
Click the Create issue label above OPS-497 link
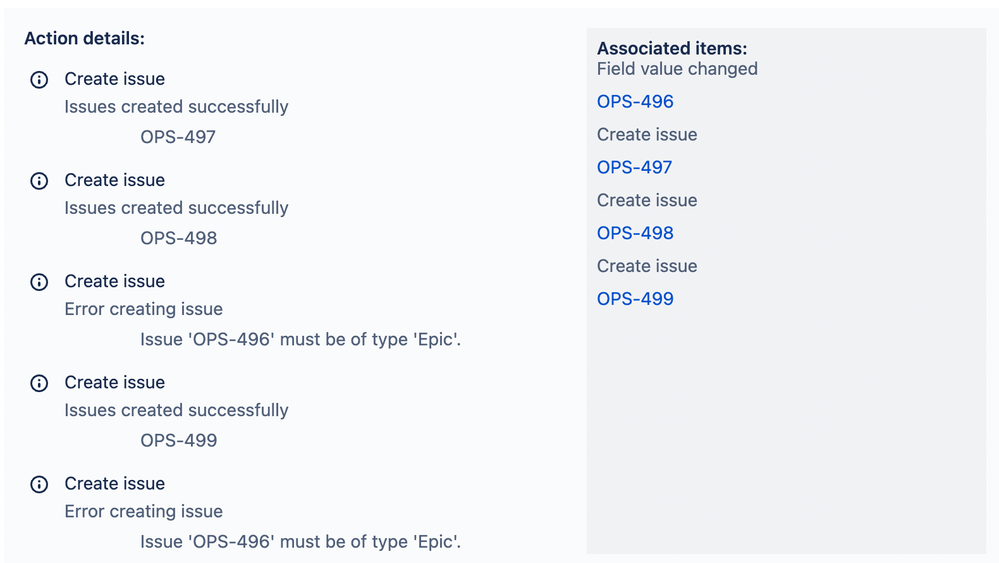click(647, 134)
